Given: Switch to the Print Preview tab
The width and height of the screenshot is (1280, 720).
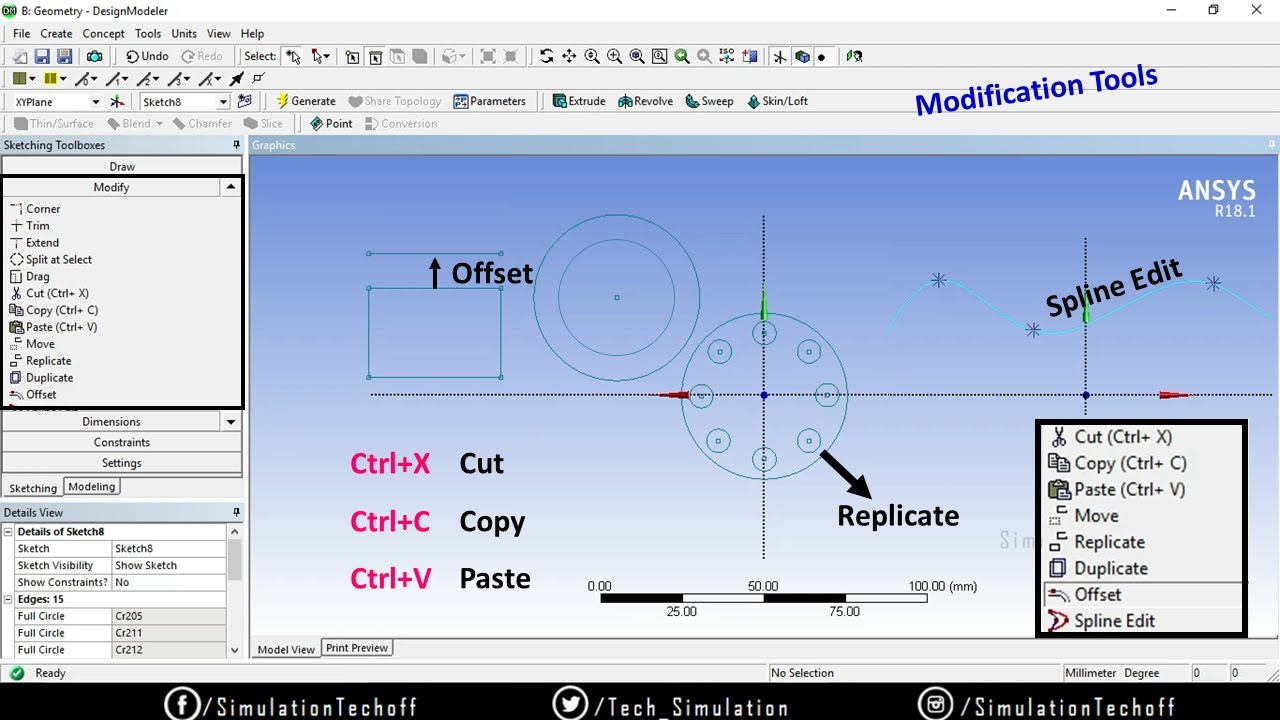Looking at the screenshot, I should 357,648.
